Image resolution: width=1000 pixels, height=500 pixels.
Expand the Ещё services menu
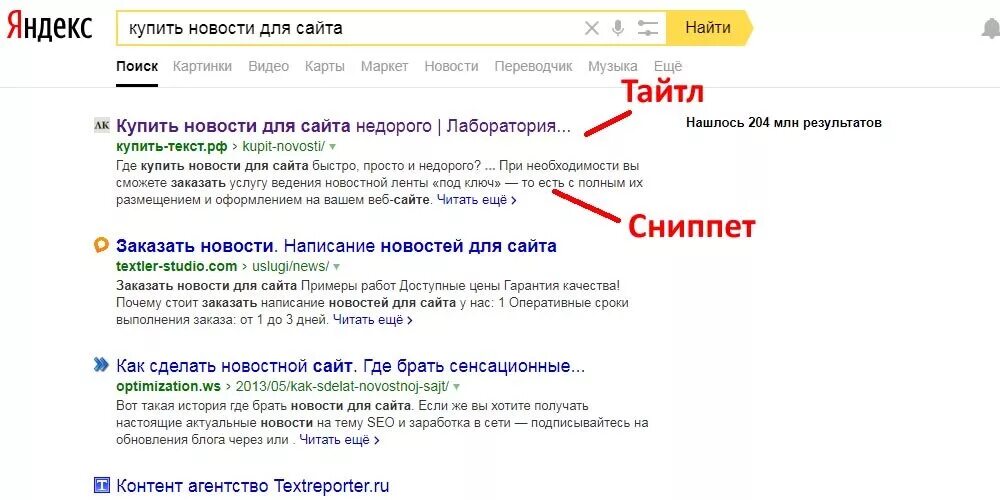point(668,66)
